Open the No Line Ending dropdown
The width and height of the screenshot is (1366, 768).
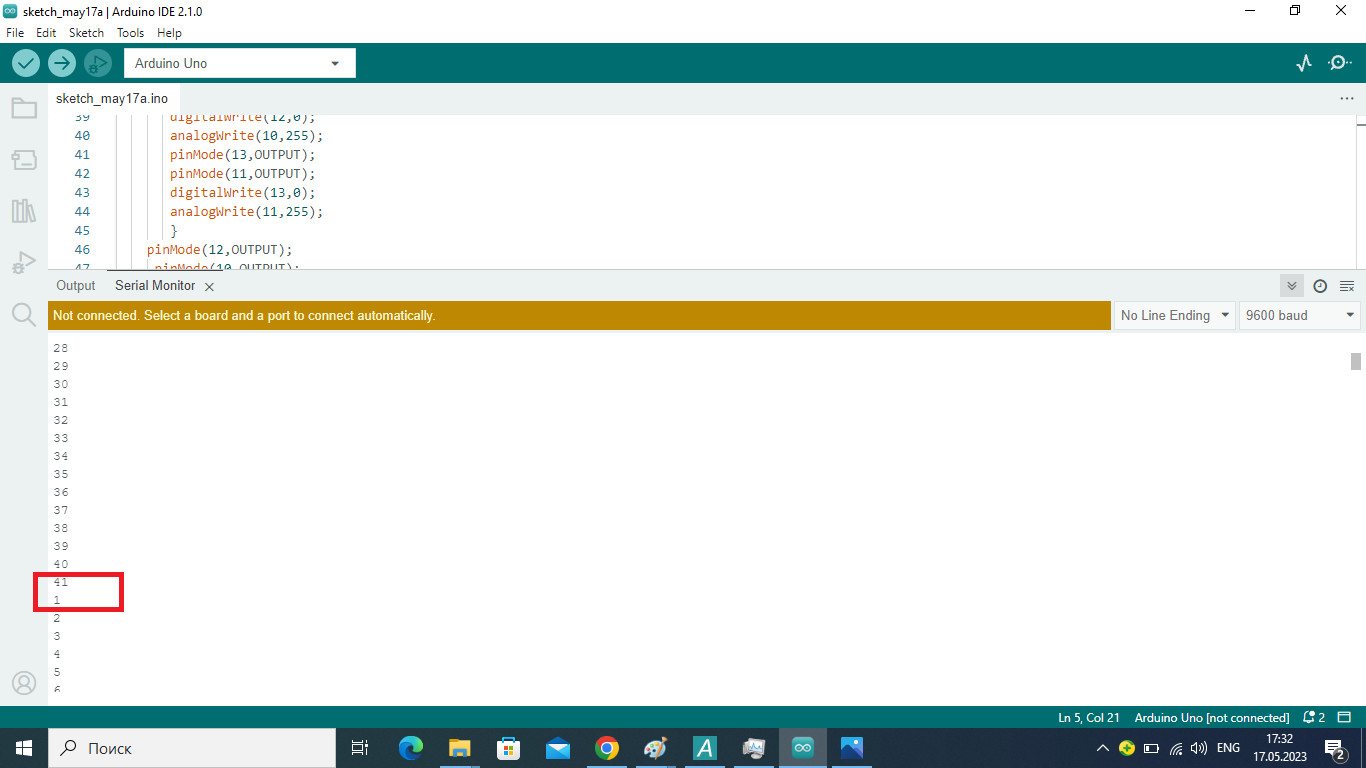tap(1175, 315)
